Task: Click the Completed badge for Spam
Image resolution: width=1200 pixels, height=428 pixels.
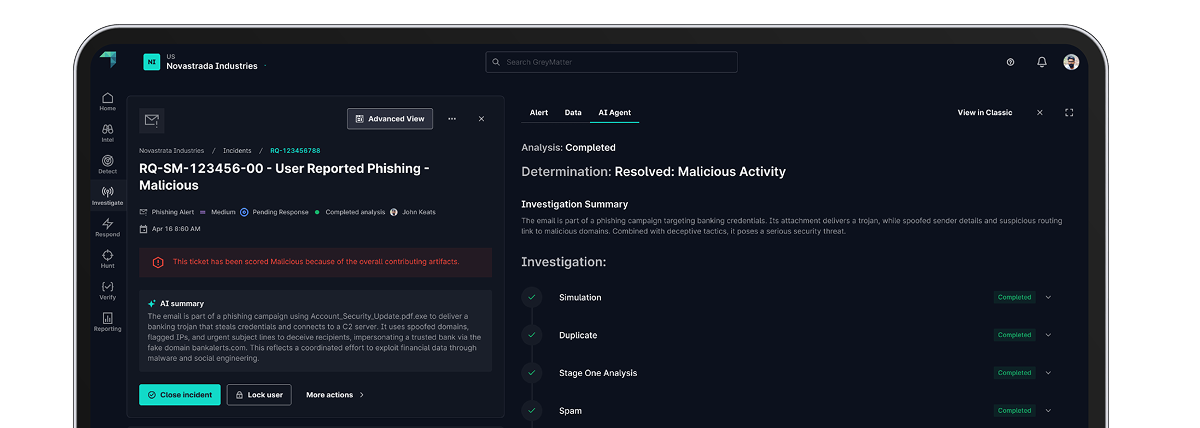Action: click(x=1014, y=411)
